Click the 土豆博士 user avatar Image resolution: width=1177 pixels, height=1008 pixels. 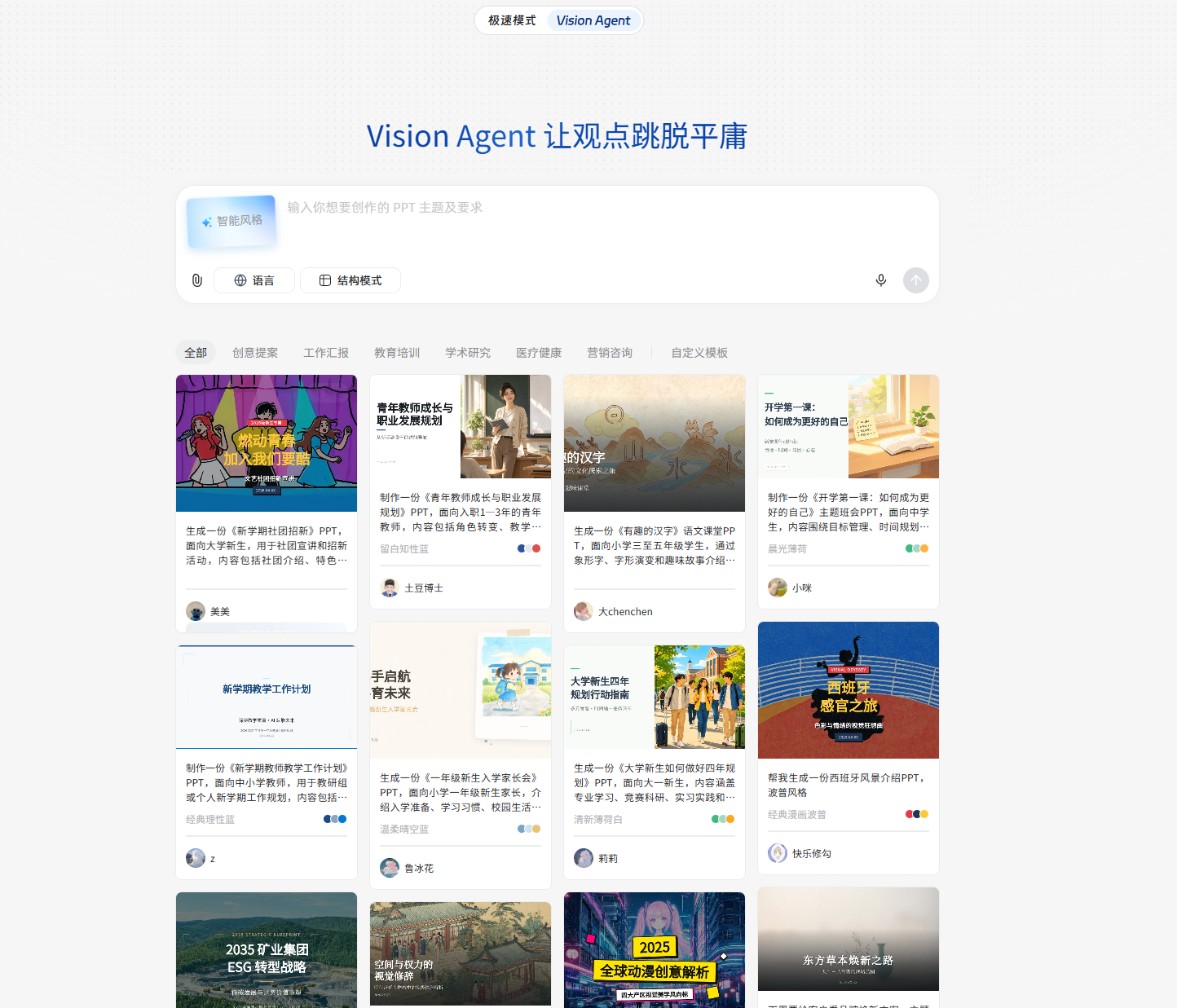coord(390,588)
